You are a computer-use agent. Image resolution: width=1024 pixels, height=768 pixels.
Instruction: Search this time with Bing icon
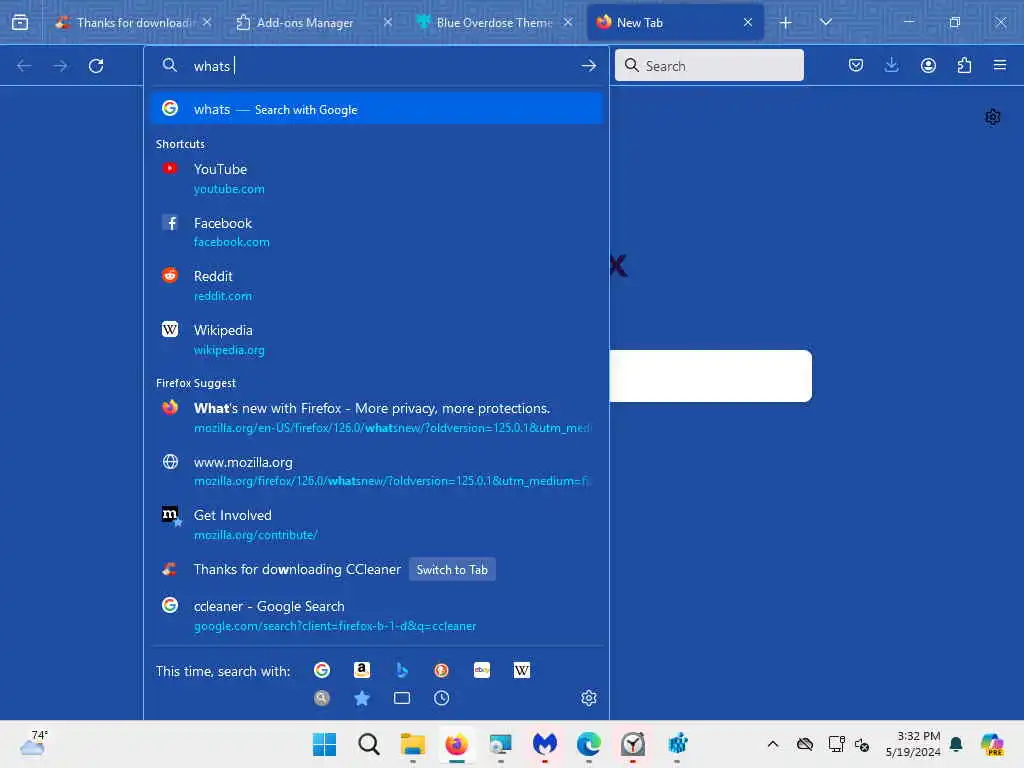402,670
